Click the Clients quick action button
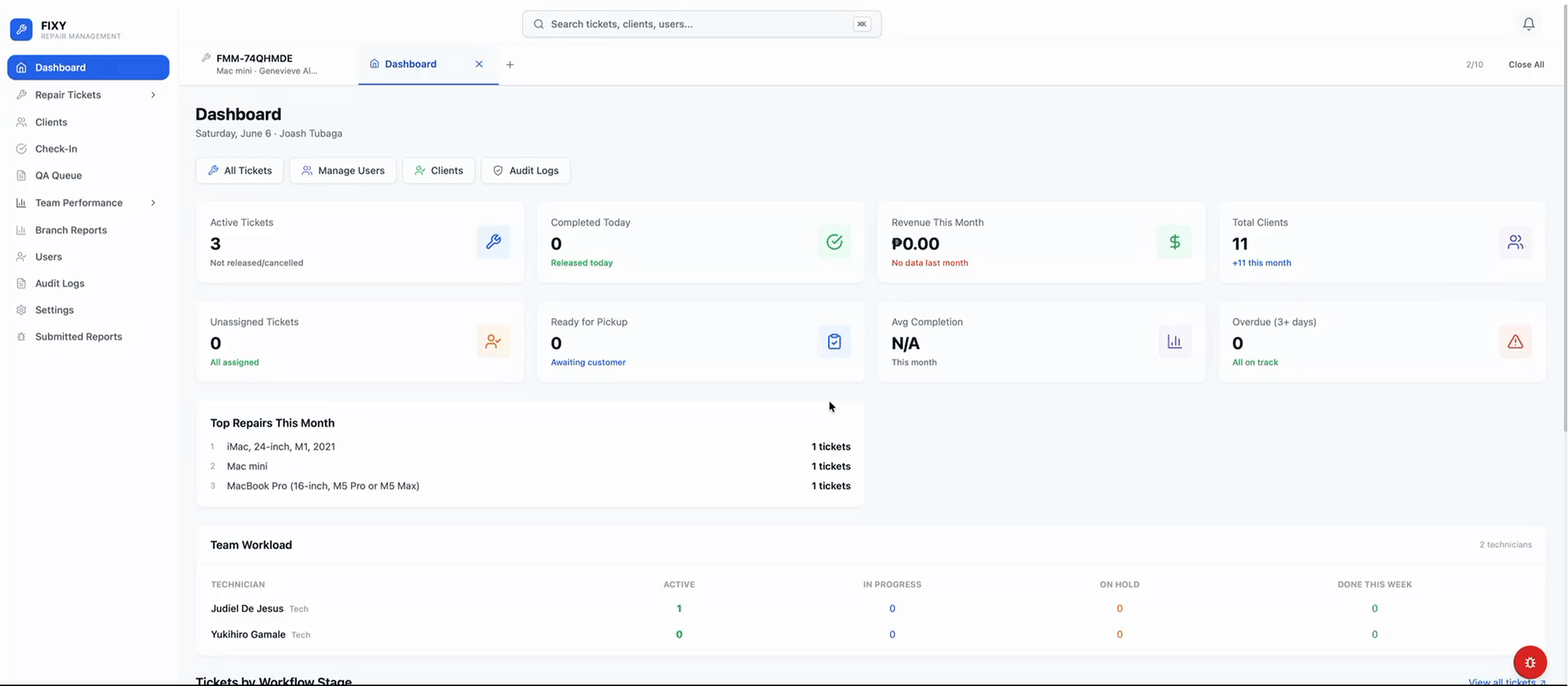This screenshot has height=686, width=1568. (x=439, y=171)
